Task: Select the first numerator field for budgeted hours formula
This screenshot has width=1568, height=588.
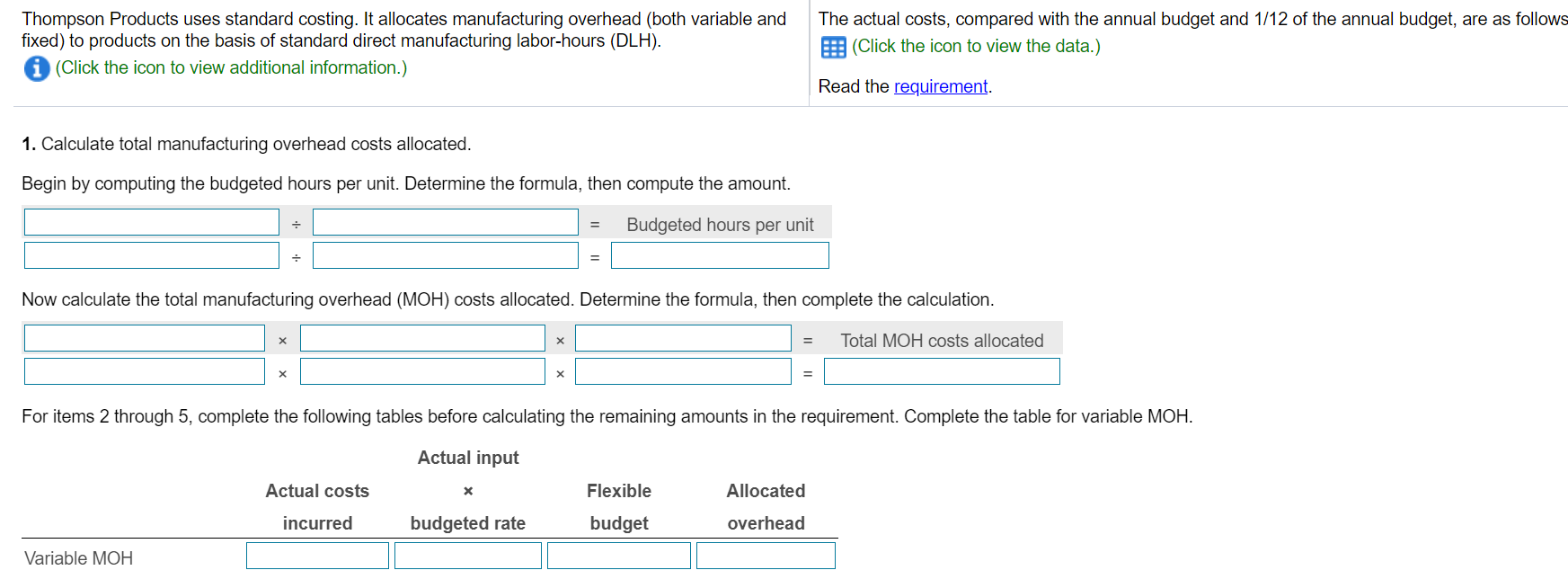Action: (151, 221)
